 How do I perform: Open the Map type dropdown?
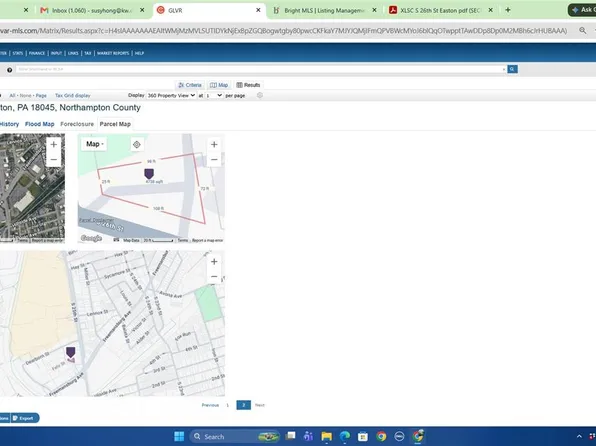[94, 144]
